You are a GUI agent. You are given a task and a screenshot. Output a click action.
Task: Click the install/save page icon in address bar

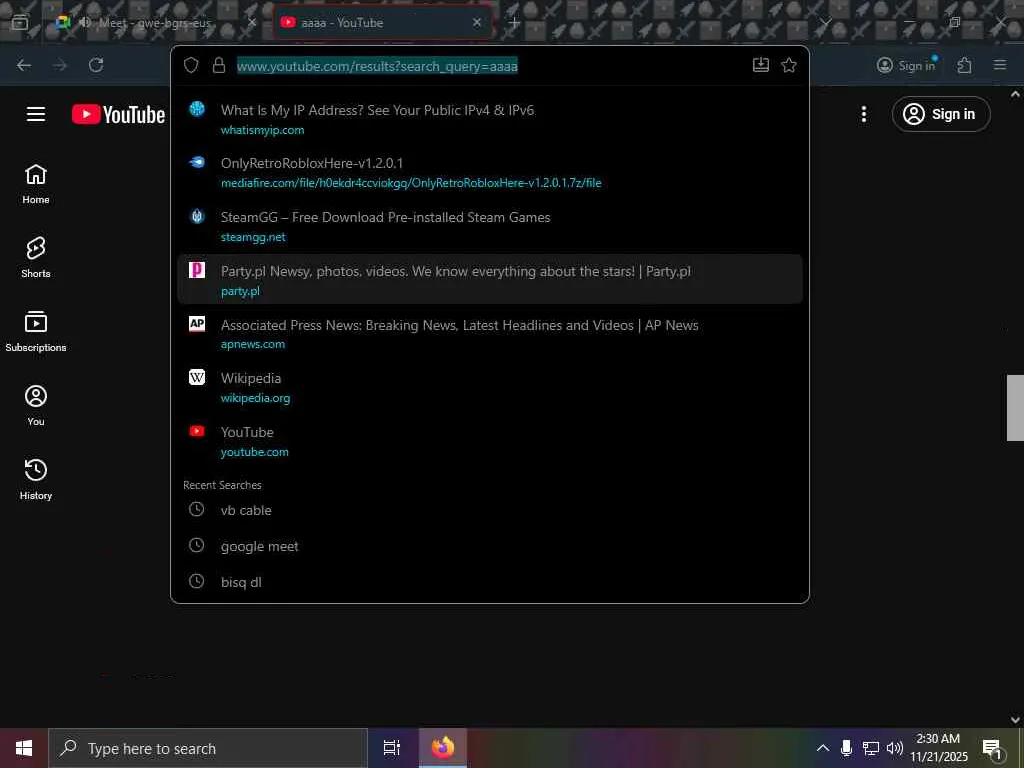click(761, 65)
